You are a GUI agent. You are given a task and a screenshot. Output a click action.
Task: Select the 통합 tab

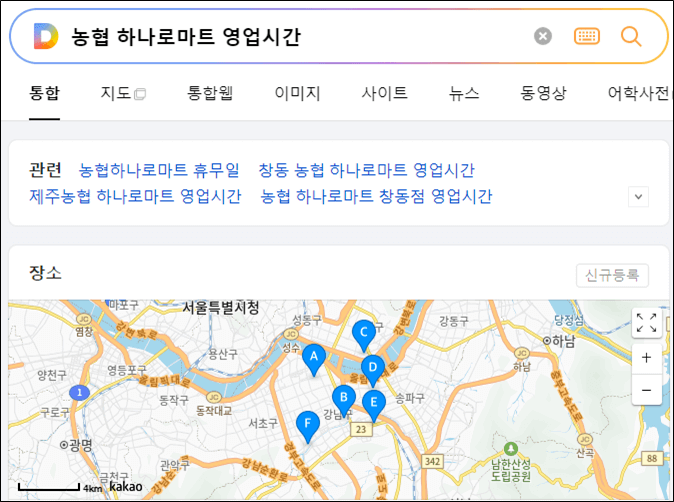coord(44,93)
